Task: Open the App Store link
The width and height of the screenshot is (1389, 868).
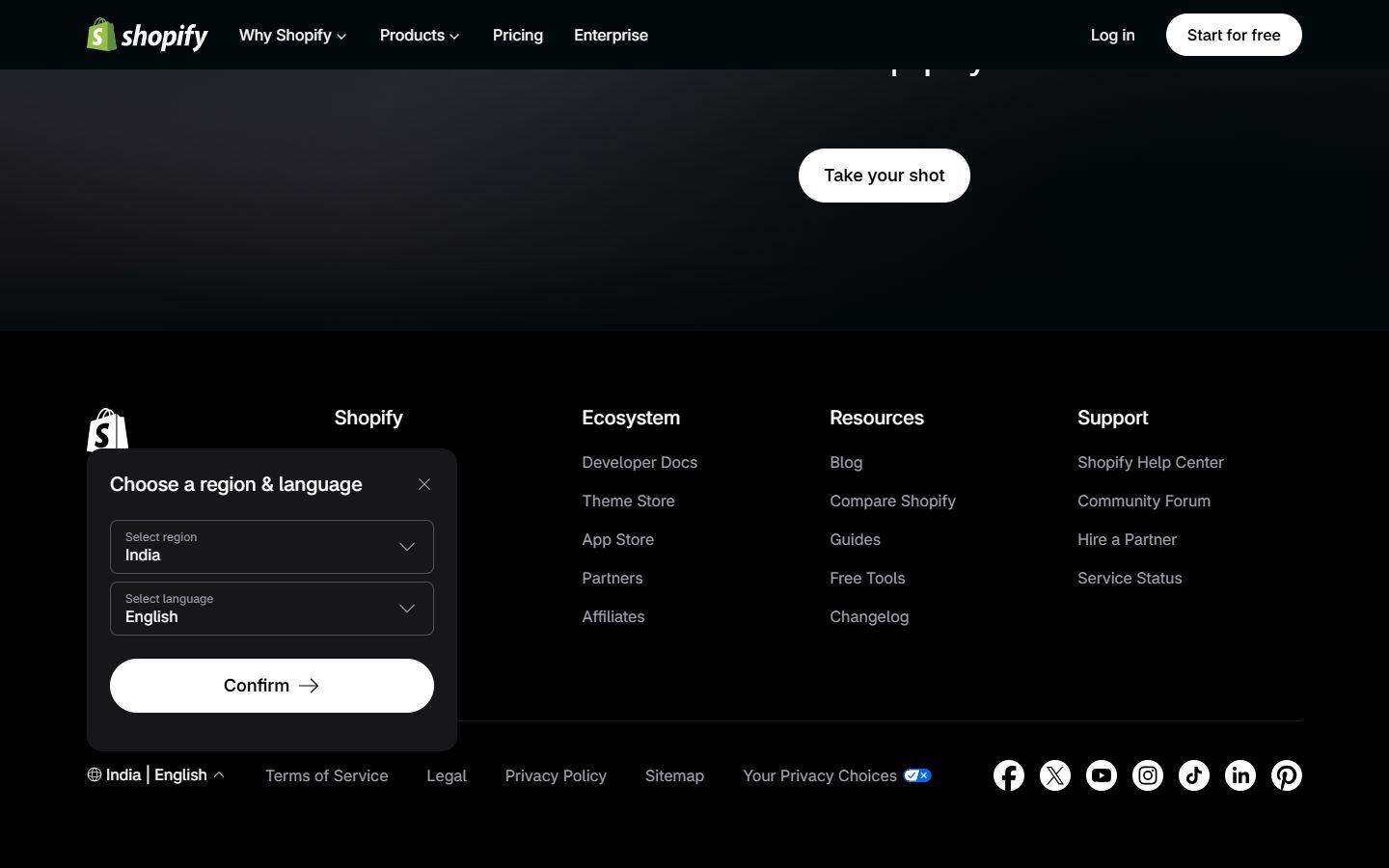Action: pyautogui.click(x=617, y=539)
